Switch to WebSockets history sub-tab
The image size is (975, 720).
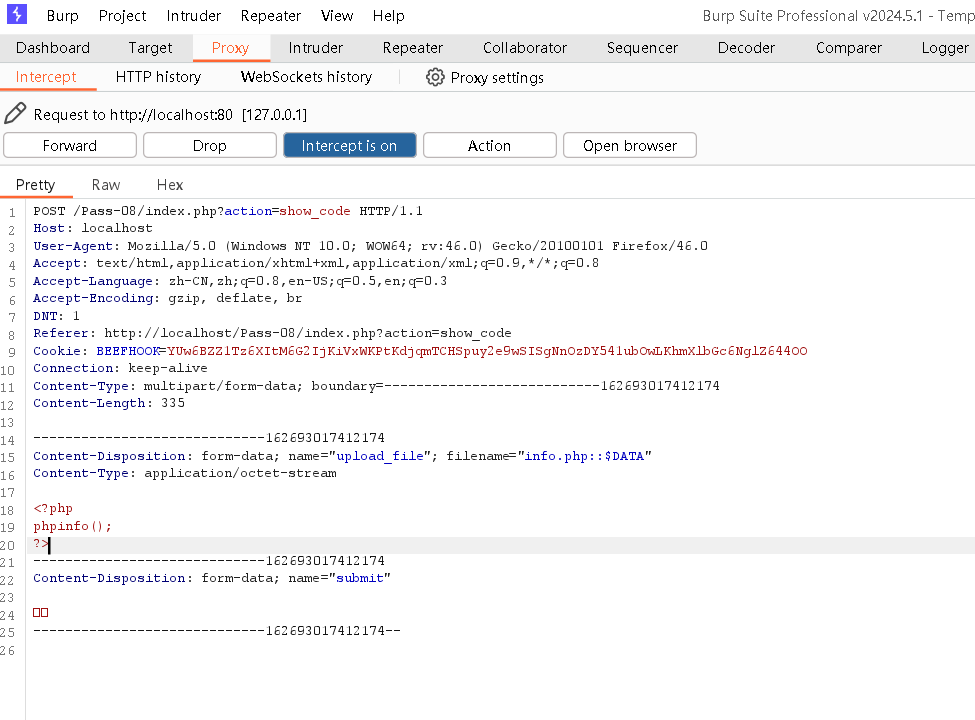[306, 77]
